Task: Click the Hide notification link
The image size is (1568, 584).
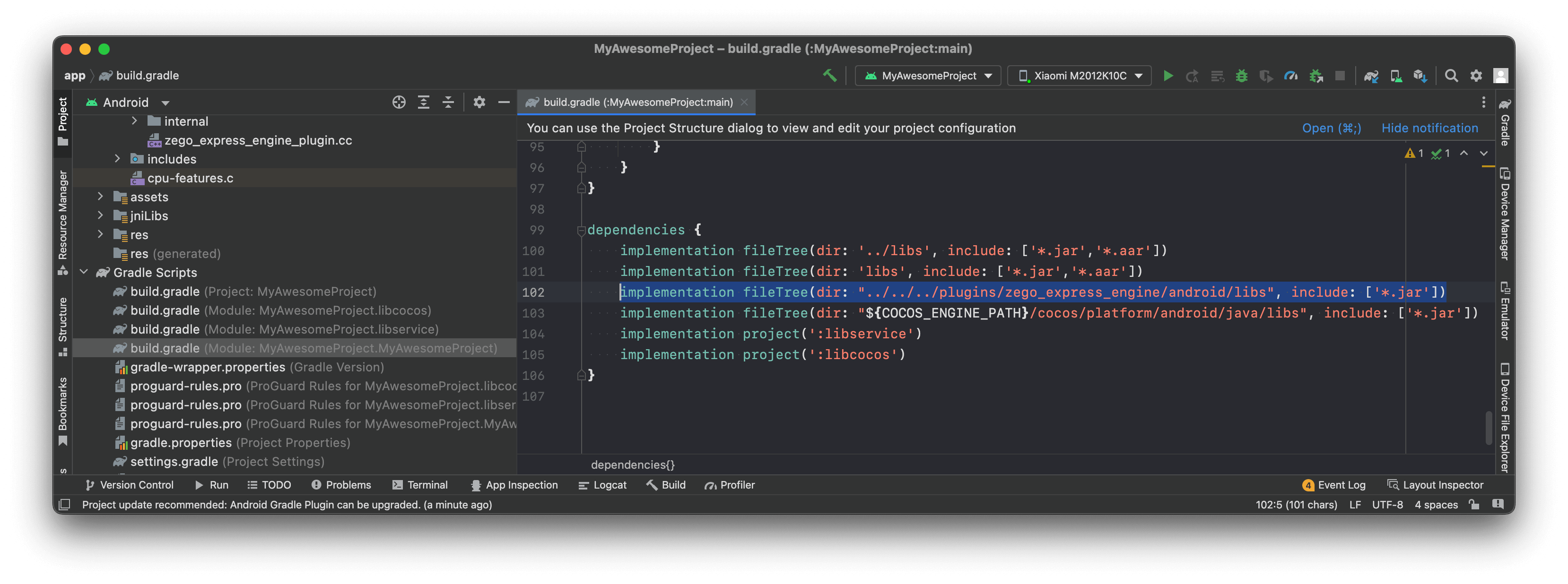Action: click(1429, 128)
